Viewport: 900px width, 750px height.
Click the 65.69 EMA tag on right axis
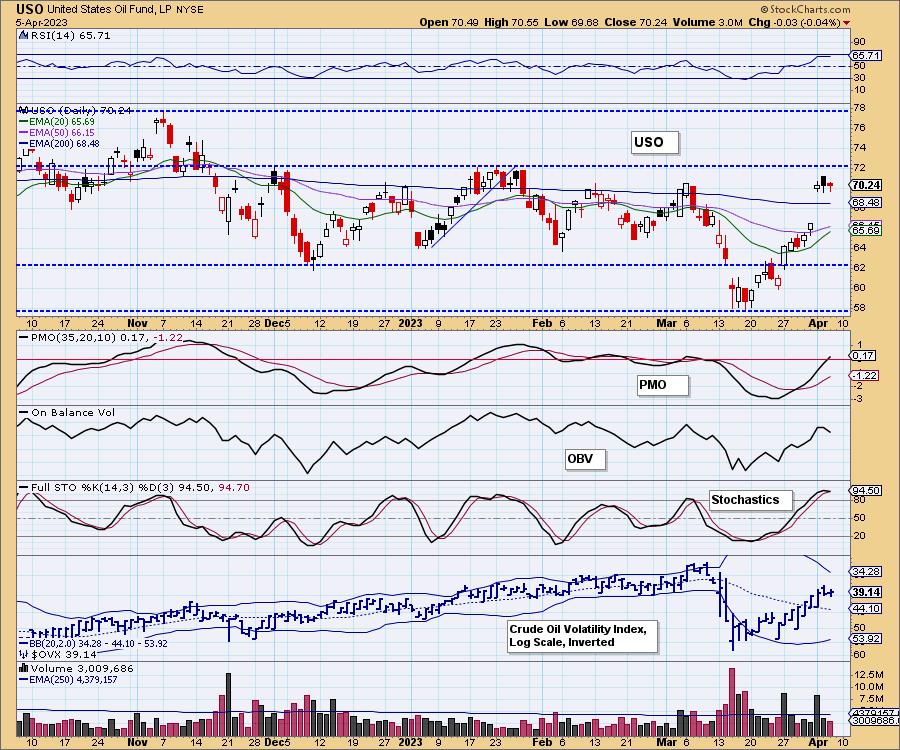tap(866, 230)
